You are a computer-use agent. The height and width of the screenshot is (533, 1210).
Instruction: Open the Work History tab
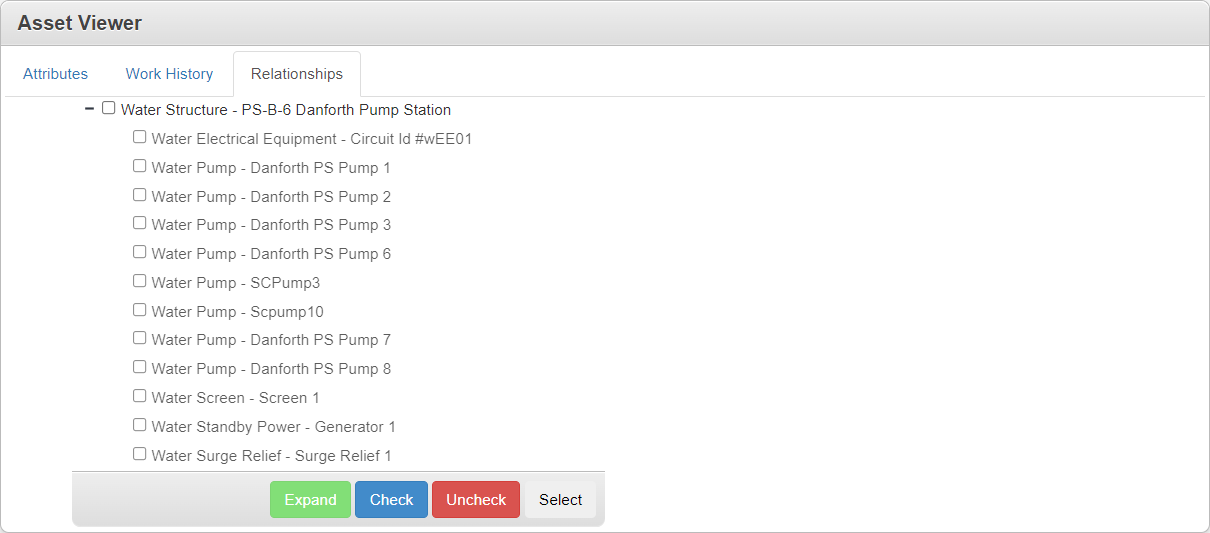point(169,74)
